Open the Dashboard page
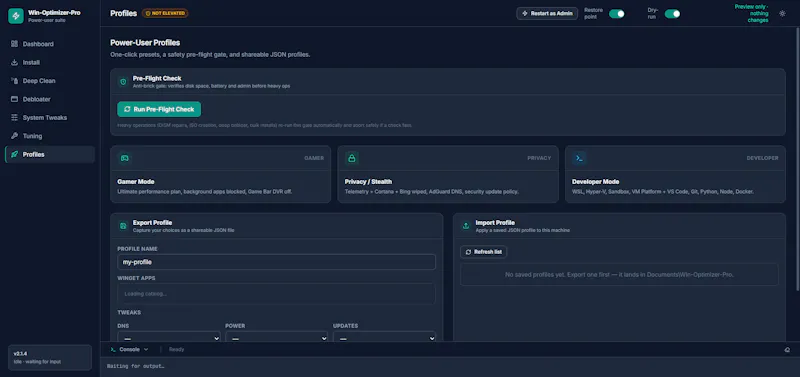This screenshot has height=377, width=800. click(x=50, y=44)
